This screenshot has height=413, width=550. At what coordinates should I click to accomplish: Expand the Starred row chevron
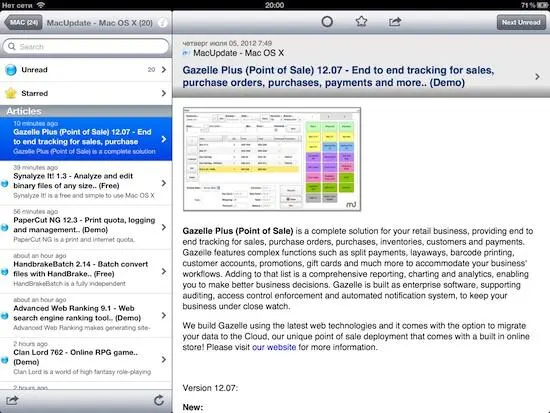164,93
